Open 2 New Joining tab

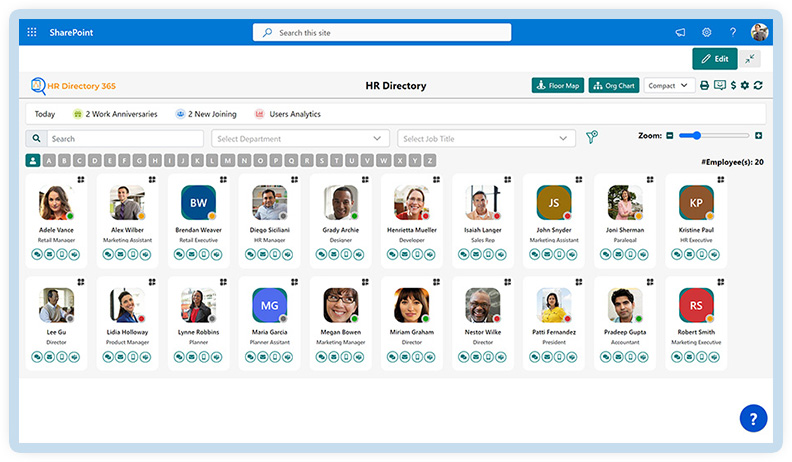[x=206, y=114]
